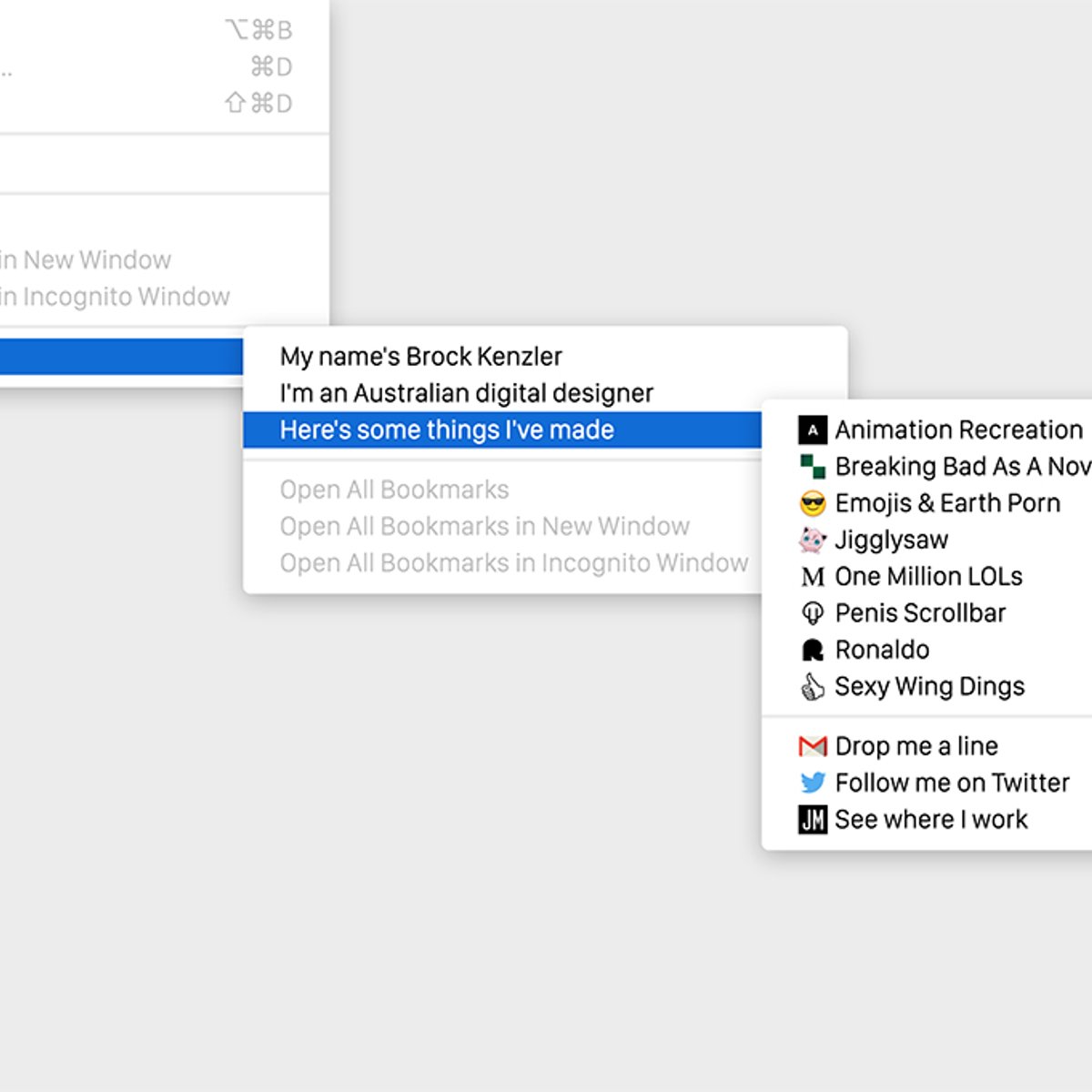Open the One Million LOLs bookmark

click(928, 577)
